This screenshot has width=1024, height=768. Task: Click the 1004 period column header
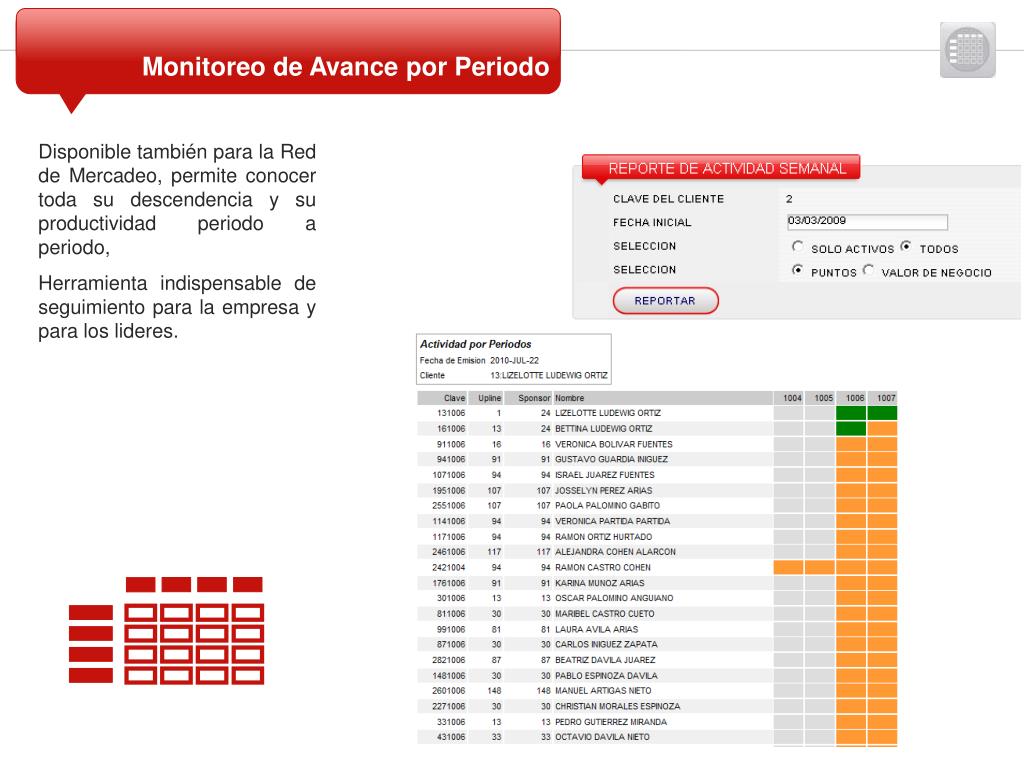(789, 398)
